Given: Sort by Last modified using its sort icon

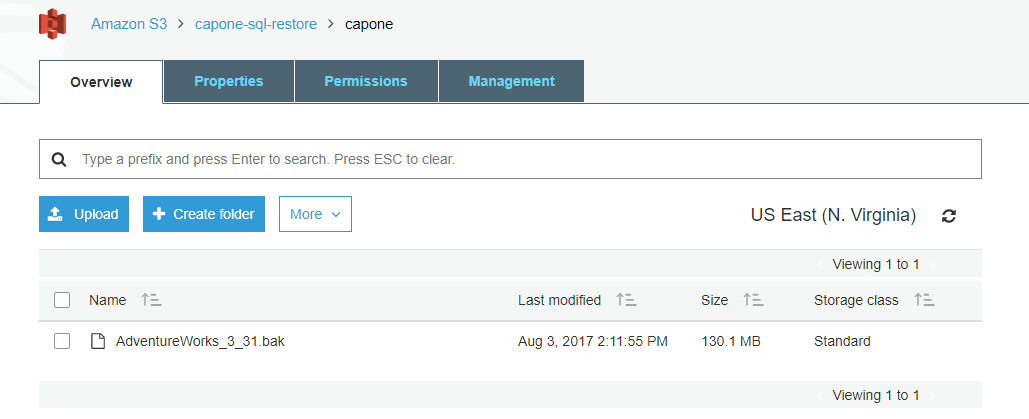Looking at the screenshot, I should tap(626, 301).
